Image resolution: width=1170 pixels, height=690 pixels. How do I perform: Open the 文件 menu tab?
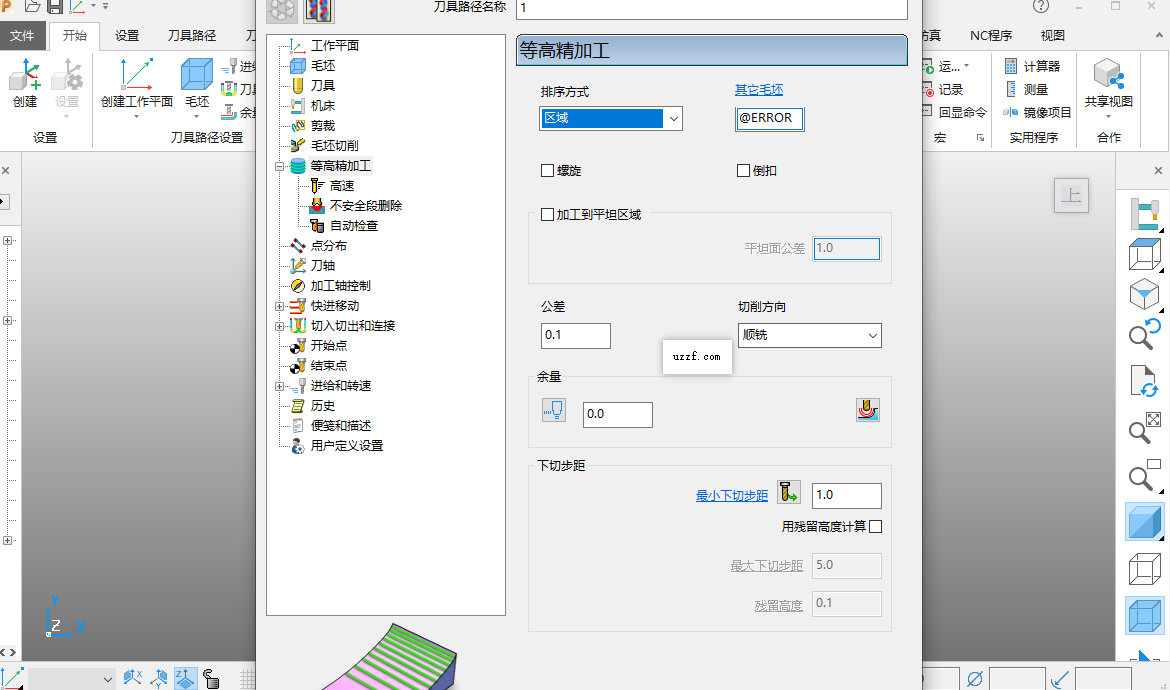tap(23, 35)
